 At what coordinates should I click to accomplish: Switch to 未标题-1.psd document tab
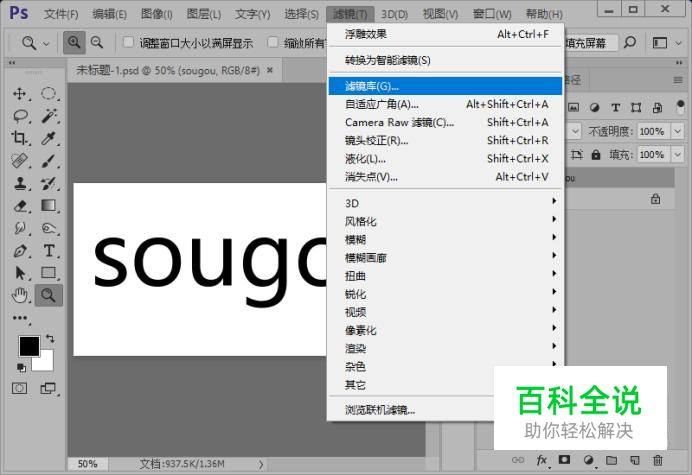click(174, 70)
